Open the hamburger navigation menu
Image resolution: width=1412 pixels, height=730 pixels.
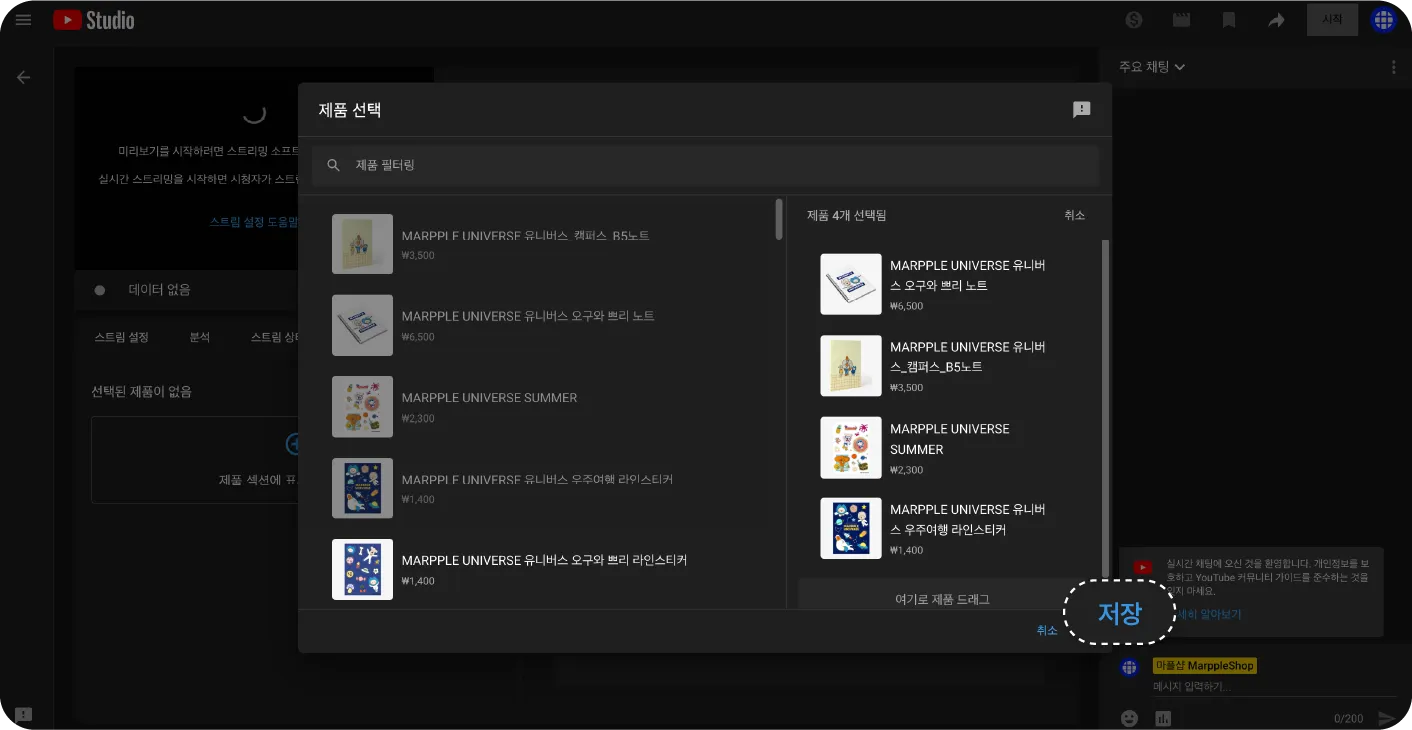point(24,20)
